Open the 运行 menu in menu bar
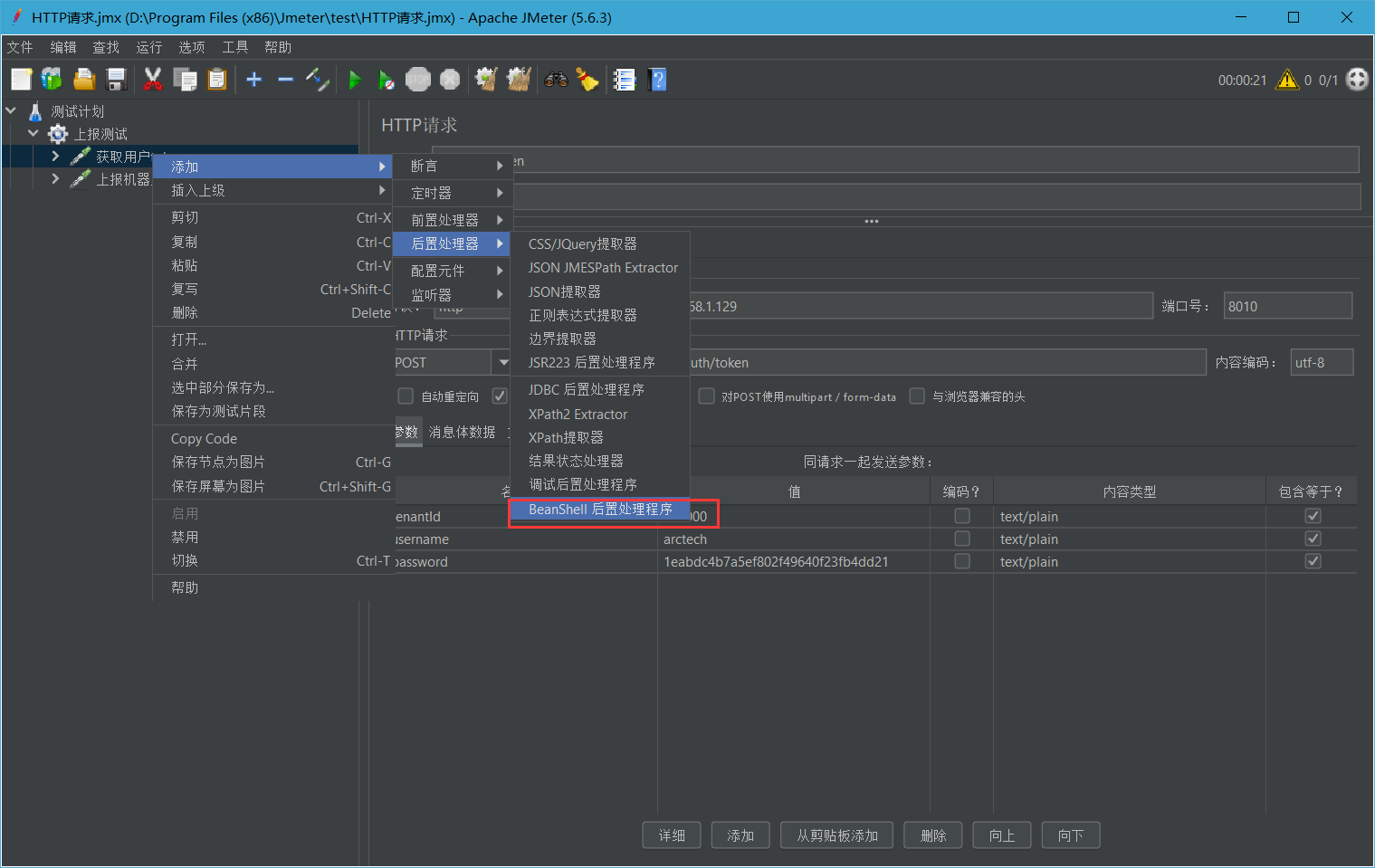The width and height of the screenshot is (1375, 868). pyautogui.click(x=149, y=47)
